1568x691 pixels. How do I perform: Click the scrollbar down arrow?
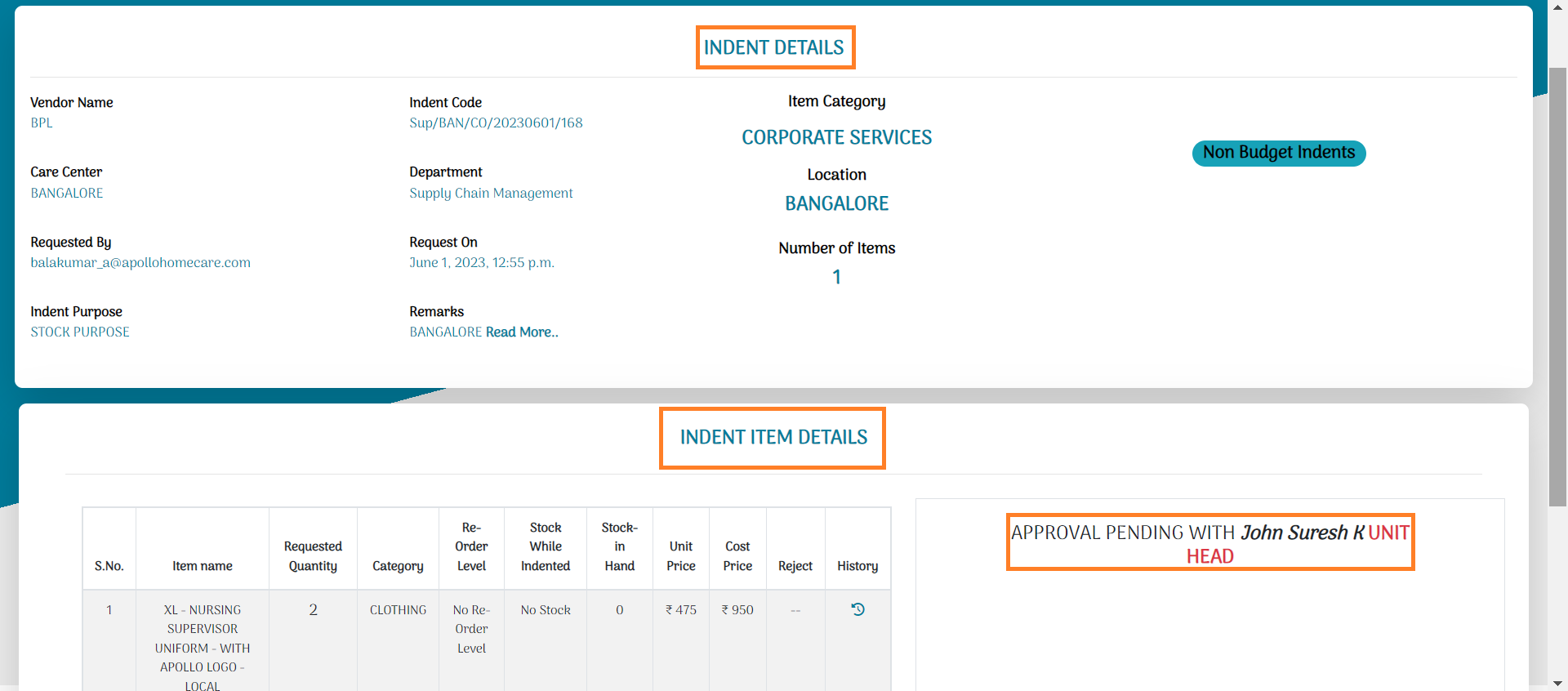pyautogui.click(x=1557, y=683)
